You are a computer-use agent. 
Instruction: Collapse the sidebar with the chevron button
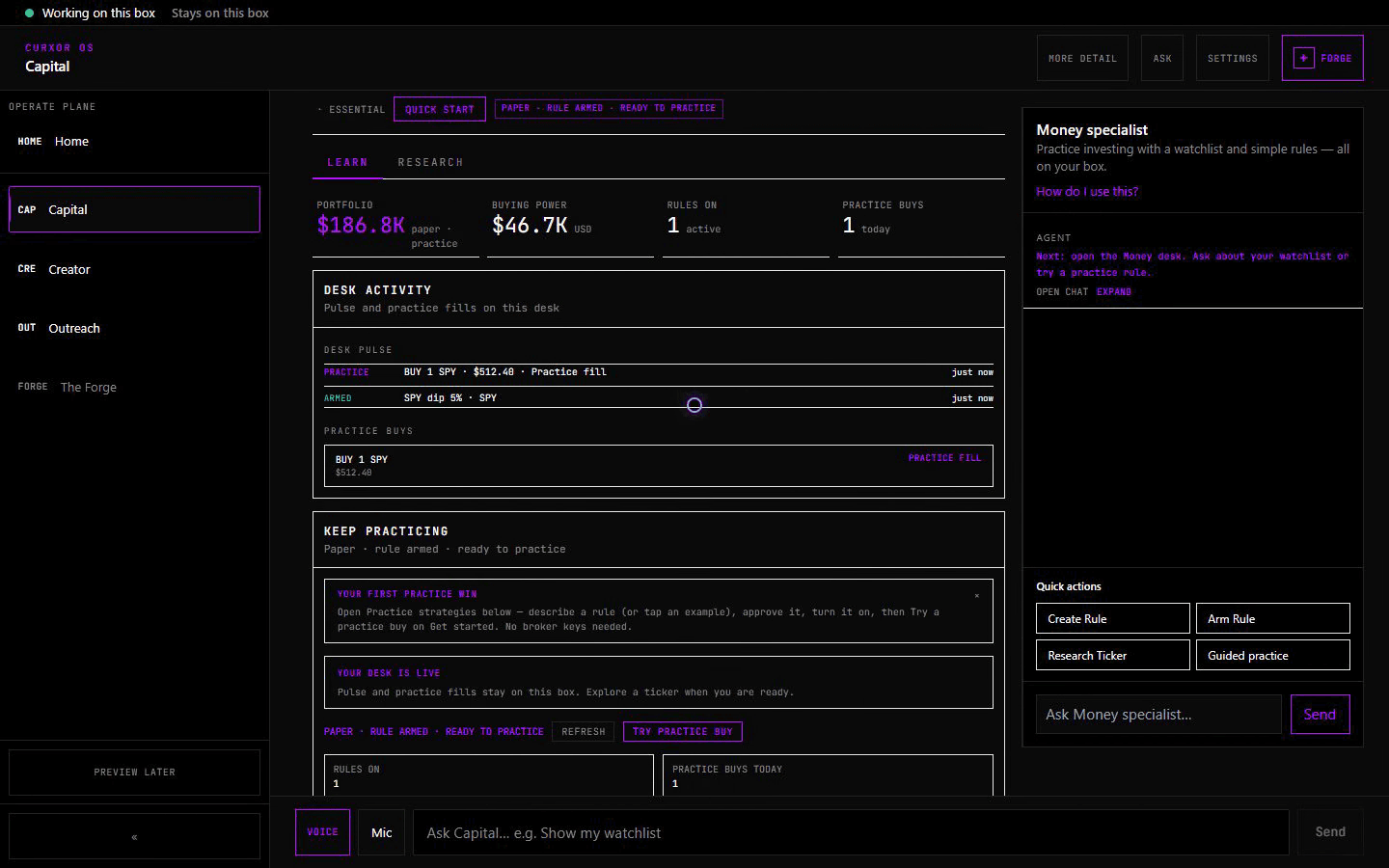[x=134, y=836]
